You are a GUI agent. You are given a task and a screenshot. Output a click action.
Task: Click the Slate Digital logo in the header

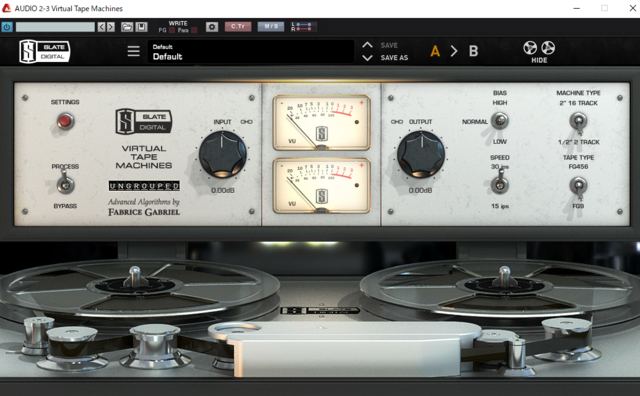pos(44,51)
